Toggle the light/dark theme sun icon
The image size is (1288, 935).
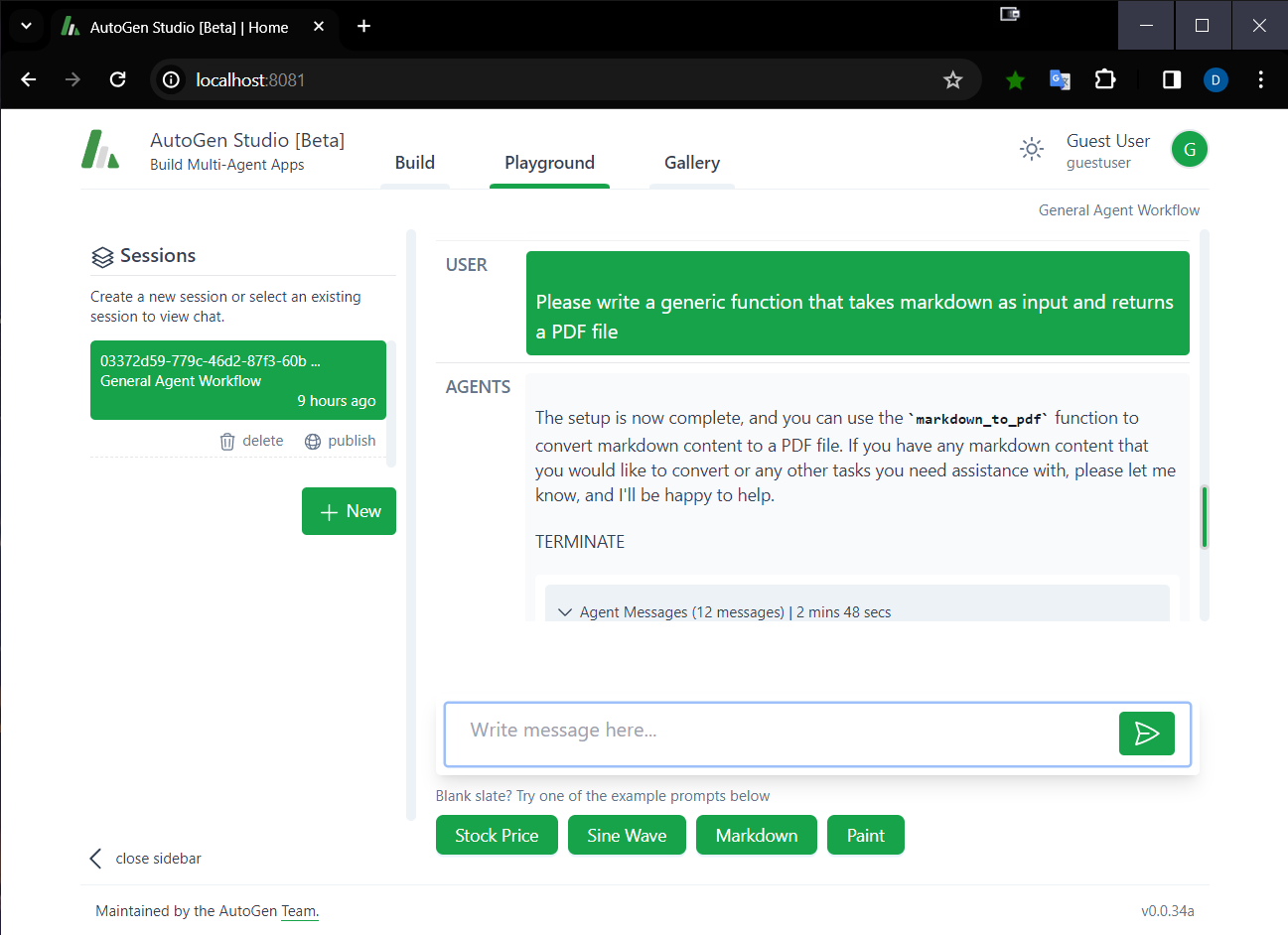click(1032, 150)
